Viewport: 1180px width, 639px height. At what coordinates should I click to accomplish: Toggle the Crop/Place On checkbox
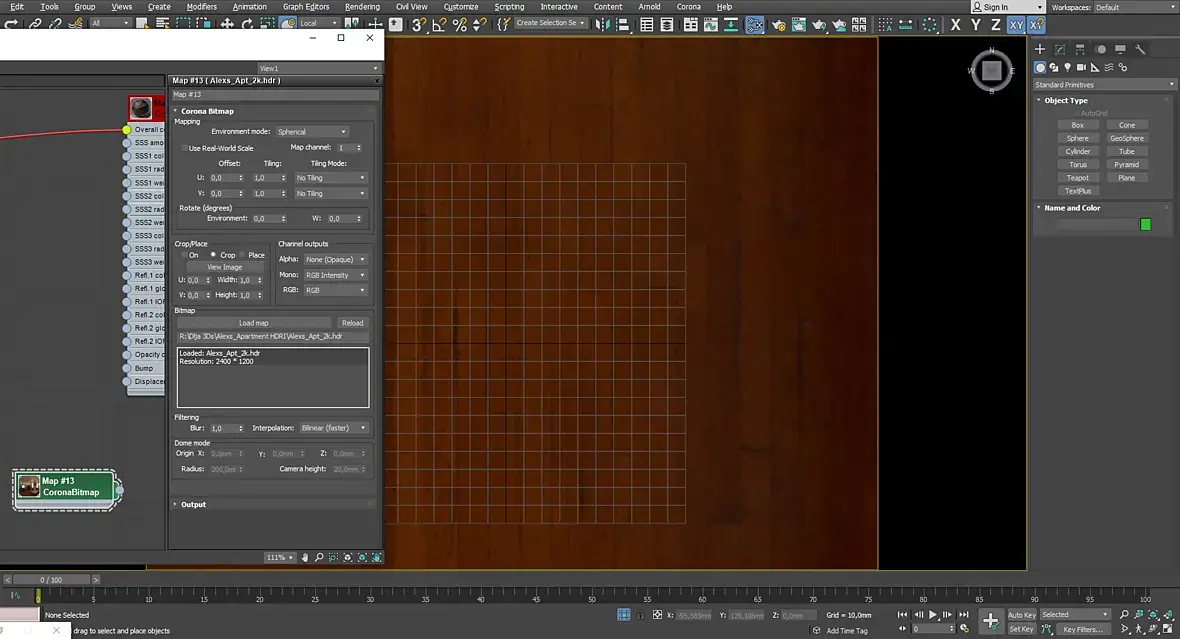coord(184,255)
